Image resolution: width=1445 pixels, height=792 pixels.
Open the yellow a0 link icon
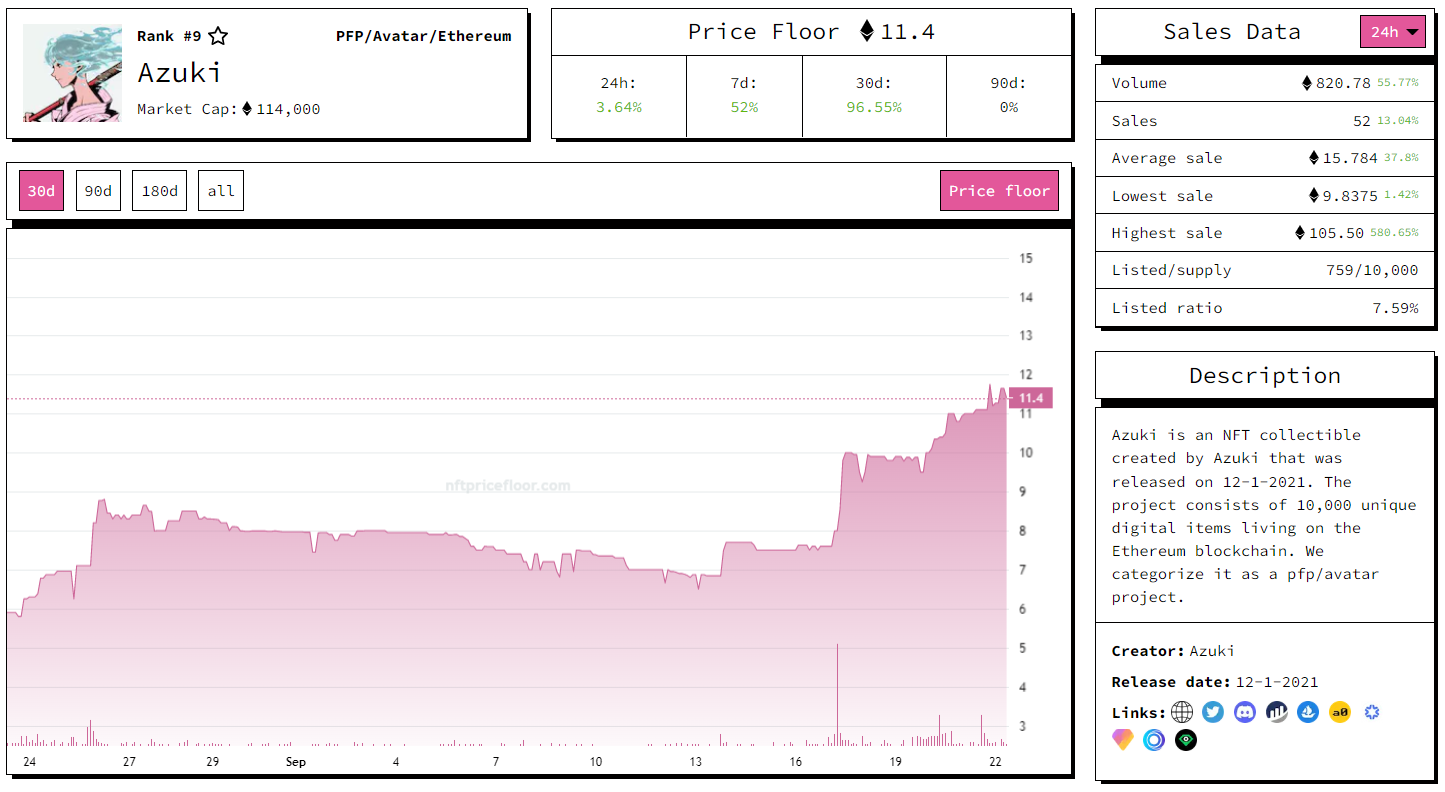(x=1340, y=712)
